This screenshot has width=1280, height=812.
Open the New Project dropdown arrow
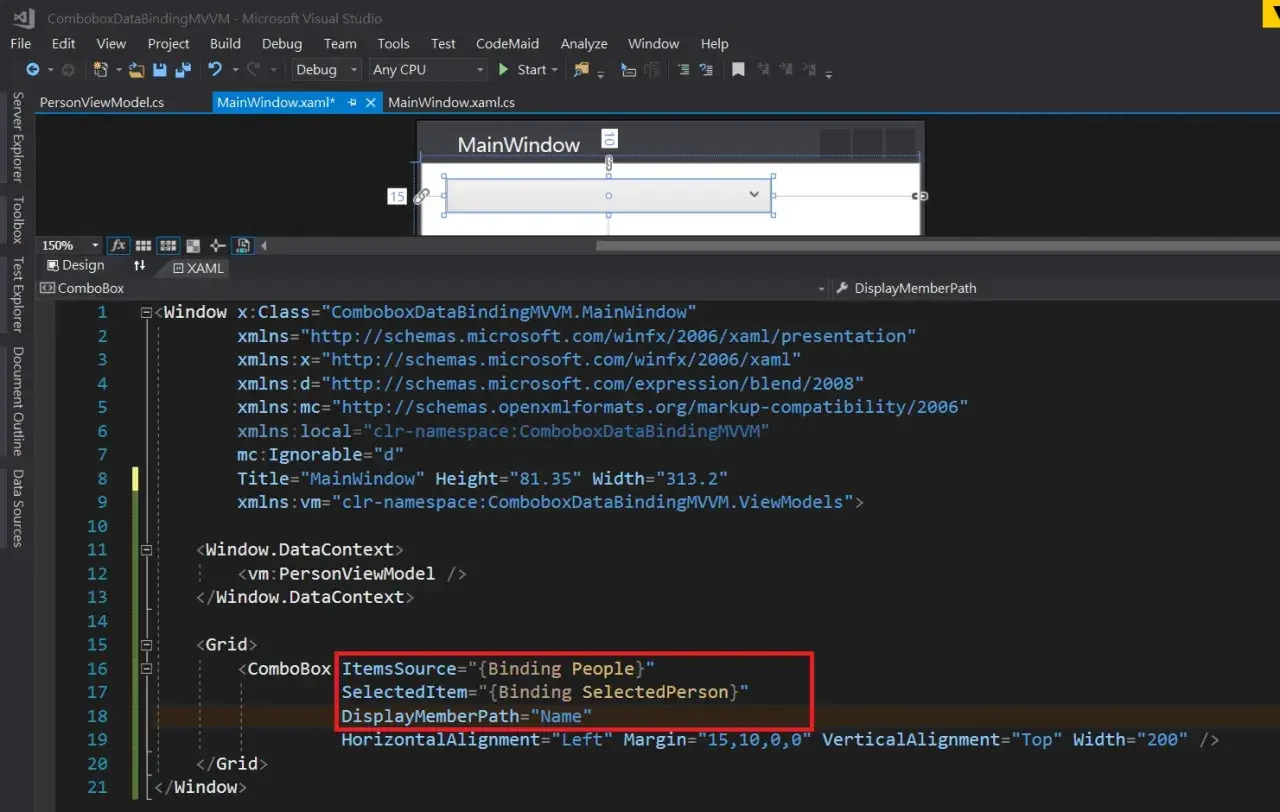point(119,70)
